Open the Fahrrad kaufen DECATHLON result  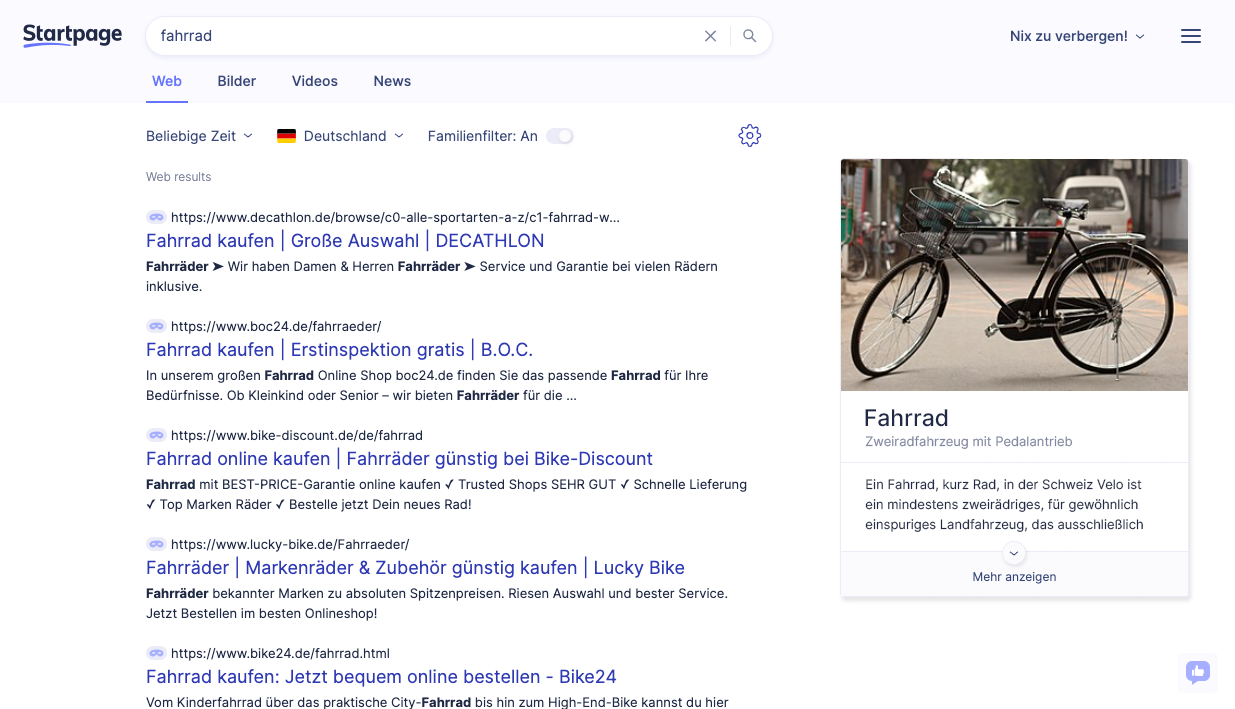point(345,241)
